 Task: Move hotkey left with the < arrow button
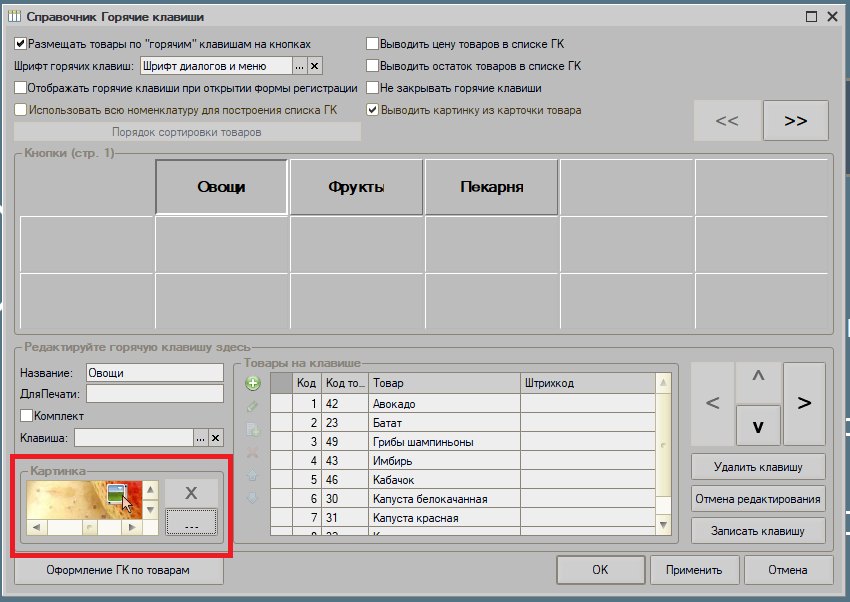click(x=713, y=403)
